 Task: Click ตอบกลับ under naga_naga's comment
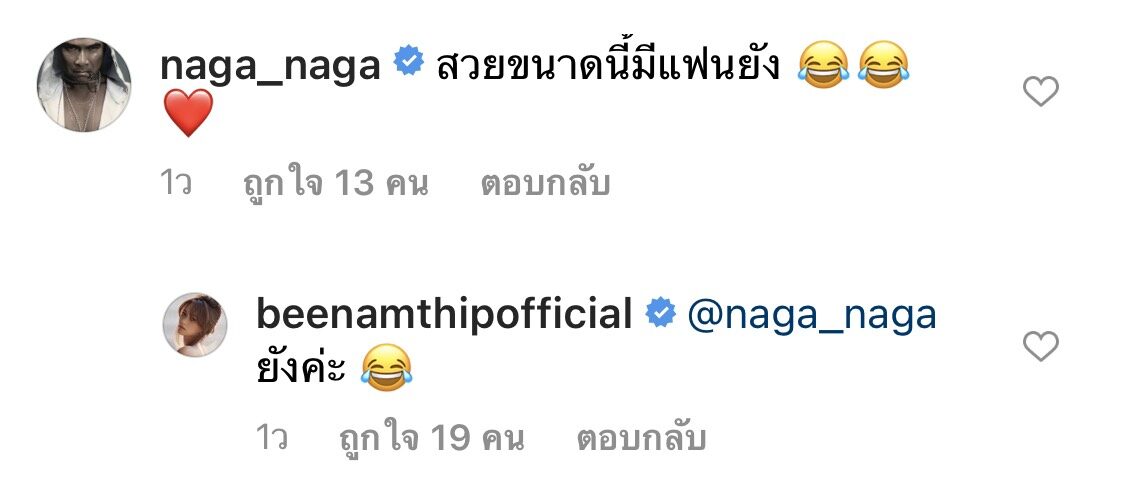[545, 184]
